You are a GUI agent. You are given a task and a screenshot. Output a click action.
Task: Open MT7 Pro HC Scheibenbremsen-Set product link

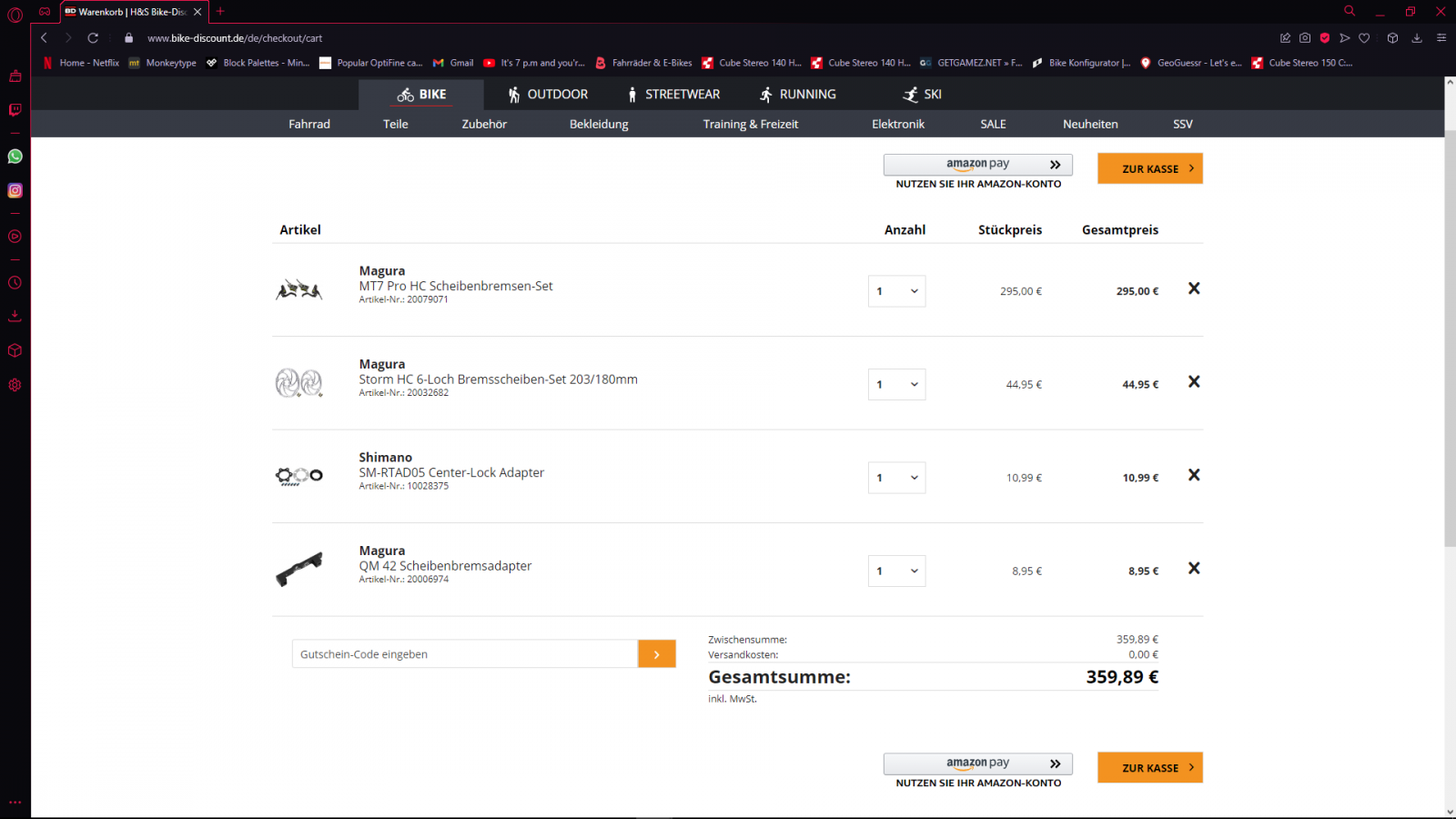click(x=456, y=286)
